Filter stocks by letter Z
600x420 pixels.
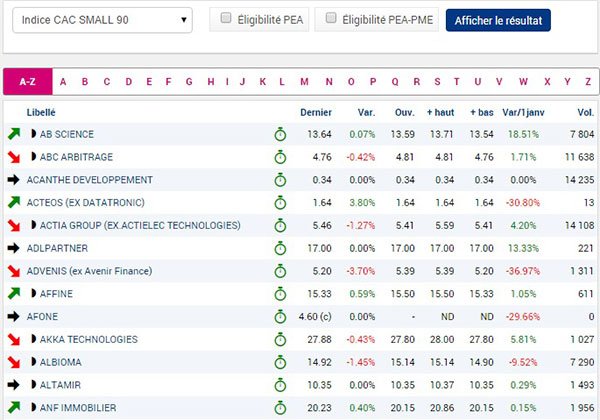588,81
